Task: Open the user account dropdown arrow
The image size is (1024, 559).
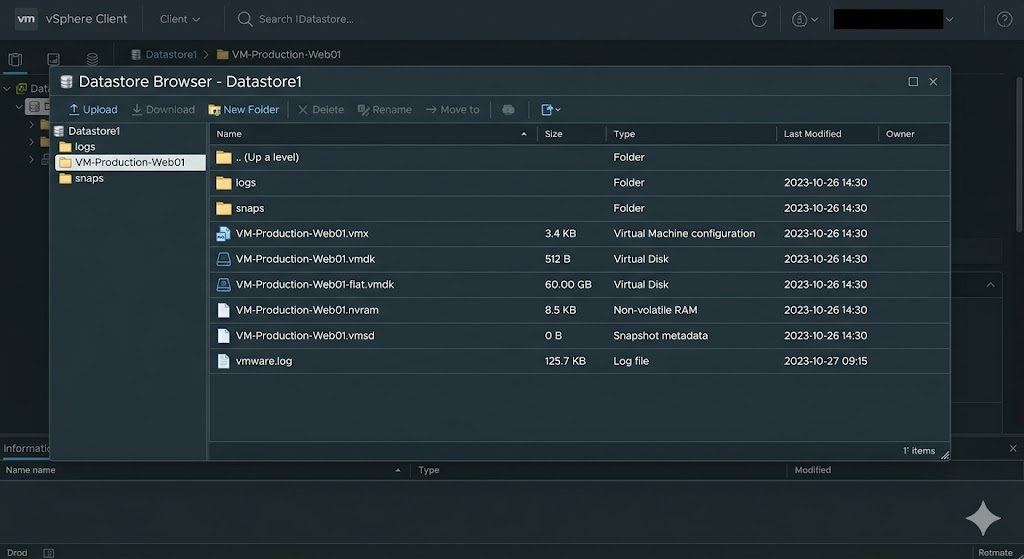Action: coord(950,20)
